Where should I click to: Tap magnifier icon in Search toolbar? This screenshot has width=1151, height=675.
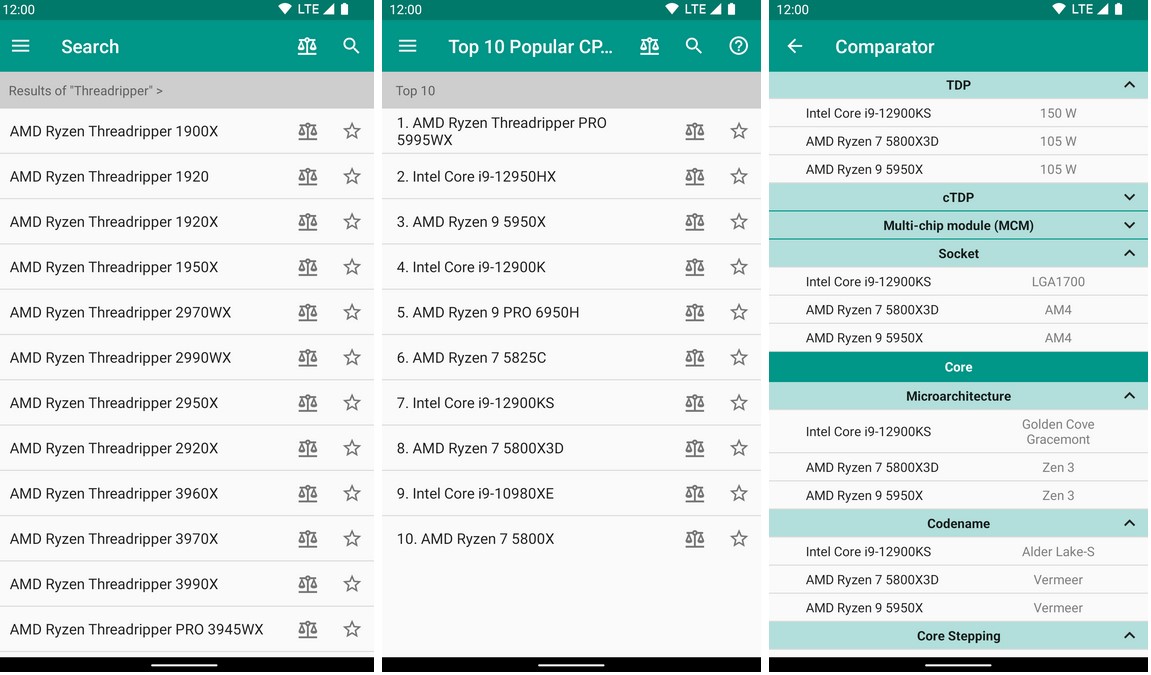tap(352, 46)
